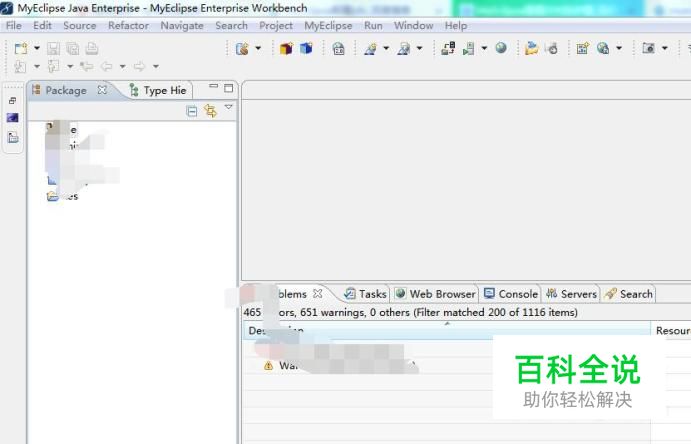
Task: Close the Problems tab
Action: point(317,293)
